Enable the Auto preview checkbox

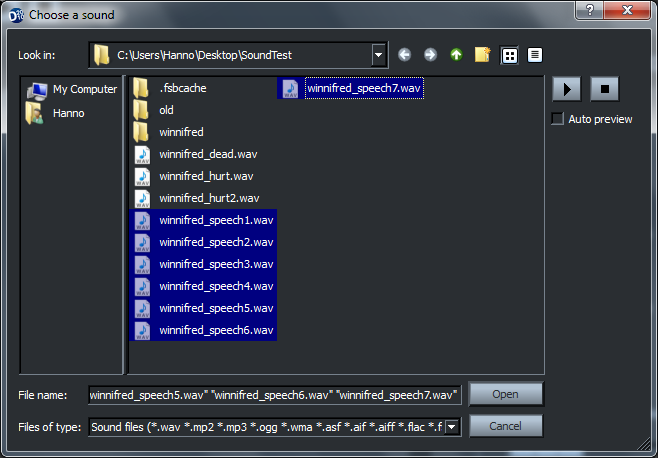click(558, 119)
